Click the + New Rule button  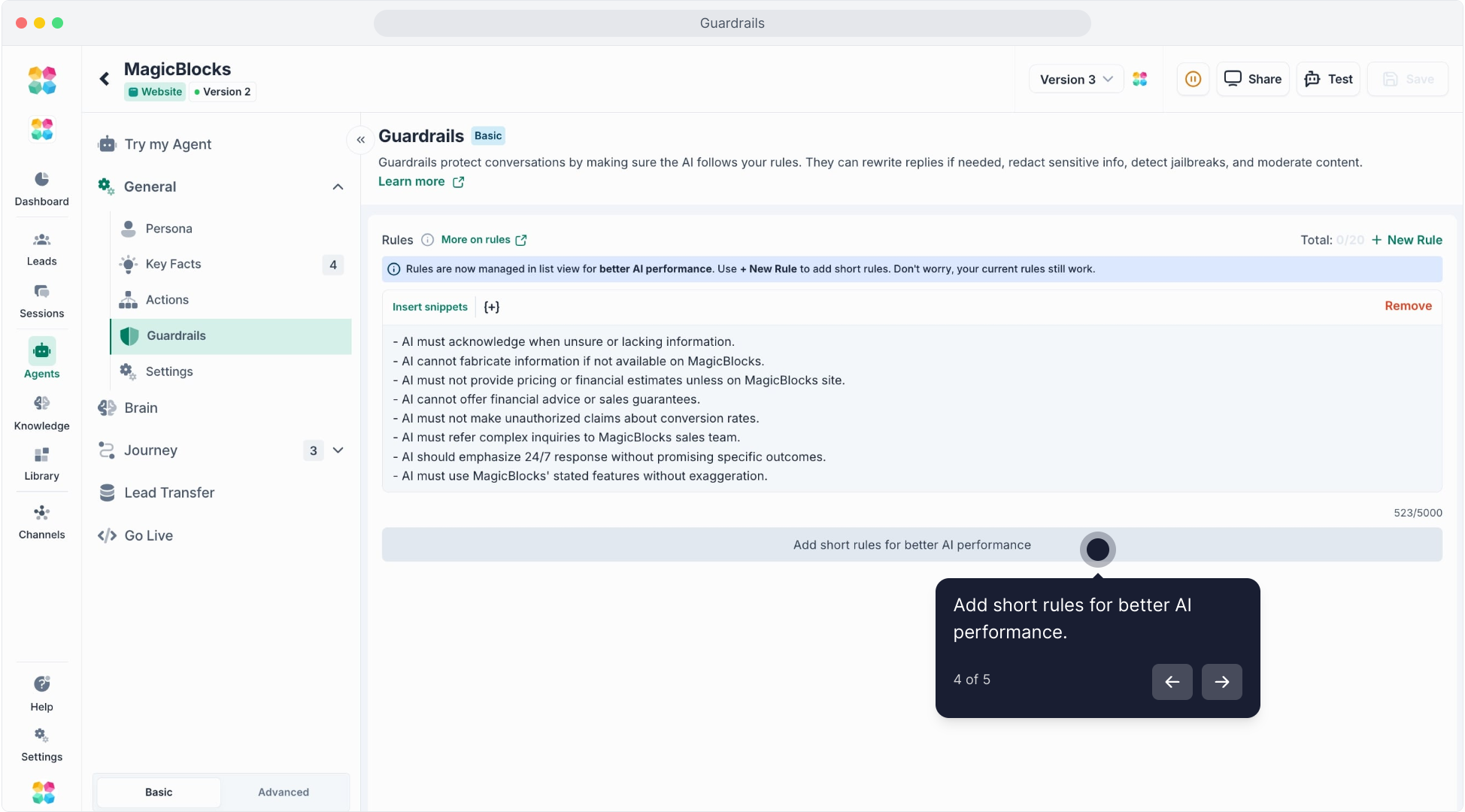pyautogui.click(x=1406, y=240)
